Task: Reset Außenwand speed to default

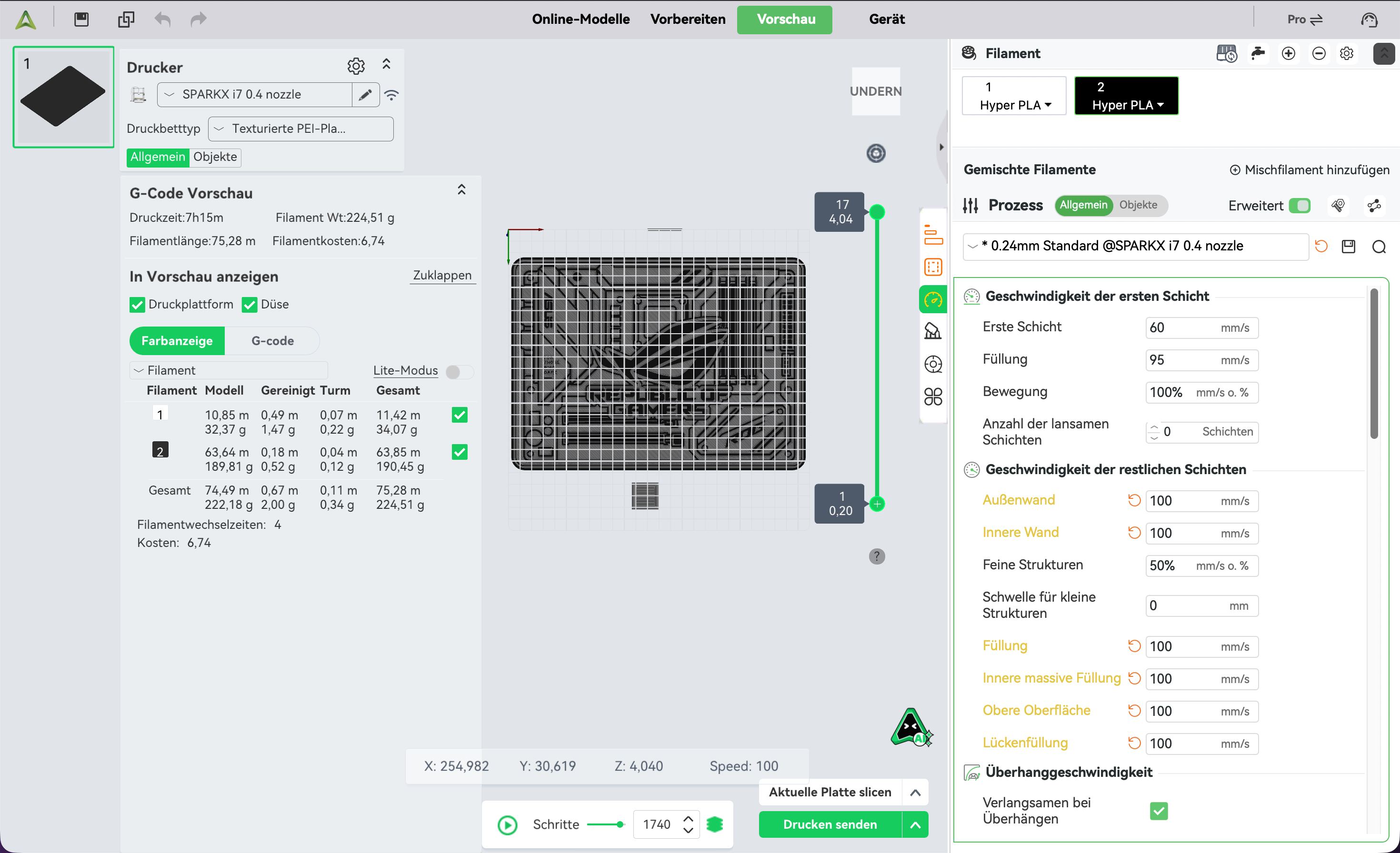Action: click(x=1134, y=500)
